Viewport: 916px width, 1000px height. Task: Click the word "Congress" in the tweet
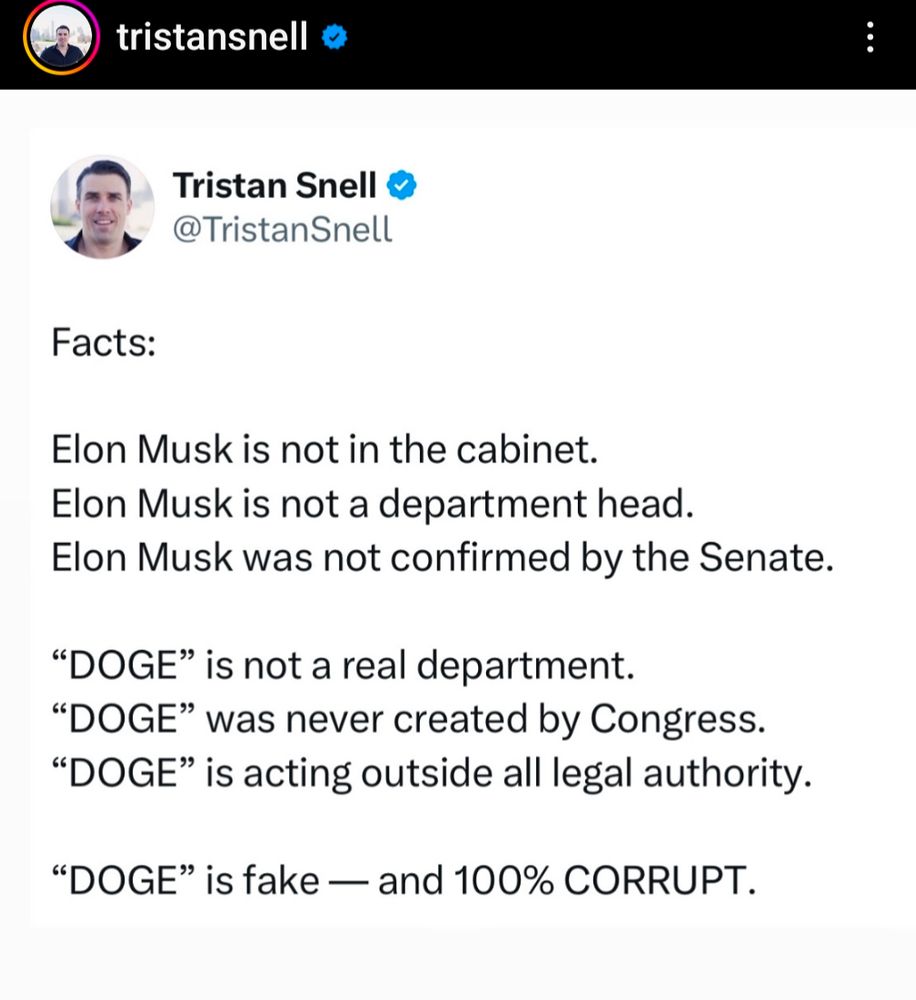(677, 719)
